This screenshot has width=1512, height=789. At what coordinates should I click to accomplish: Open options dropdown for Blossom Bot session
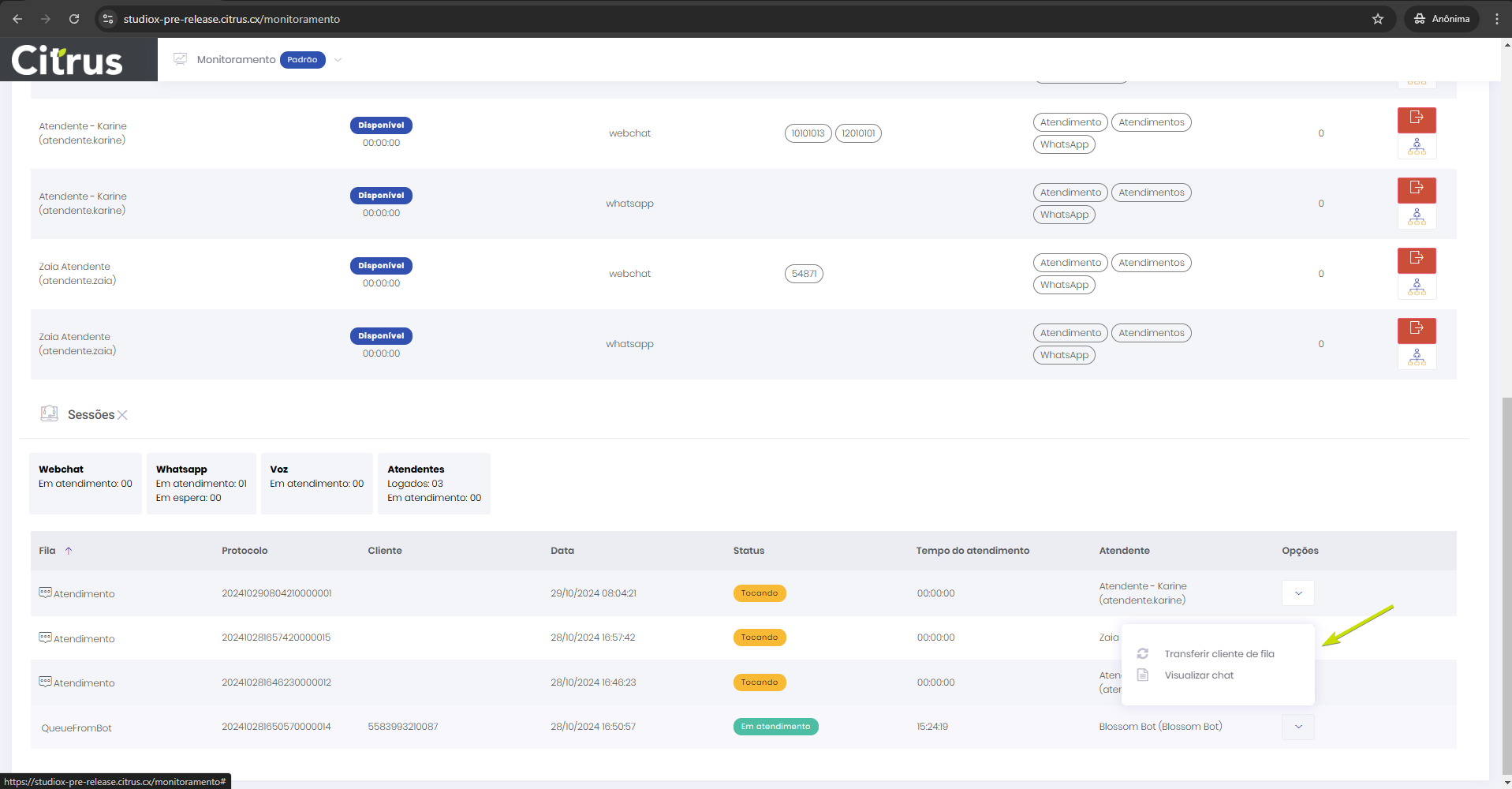pyautogui.click(x=1297, y=727)
